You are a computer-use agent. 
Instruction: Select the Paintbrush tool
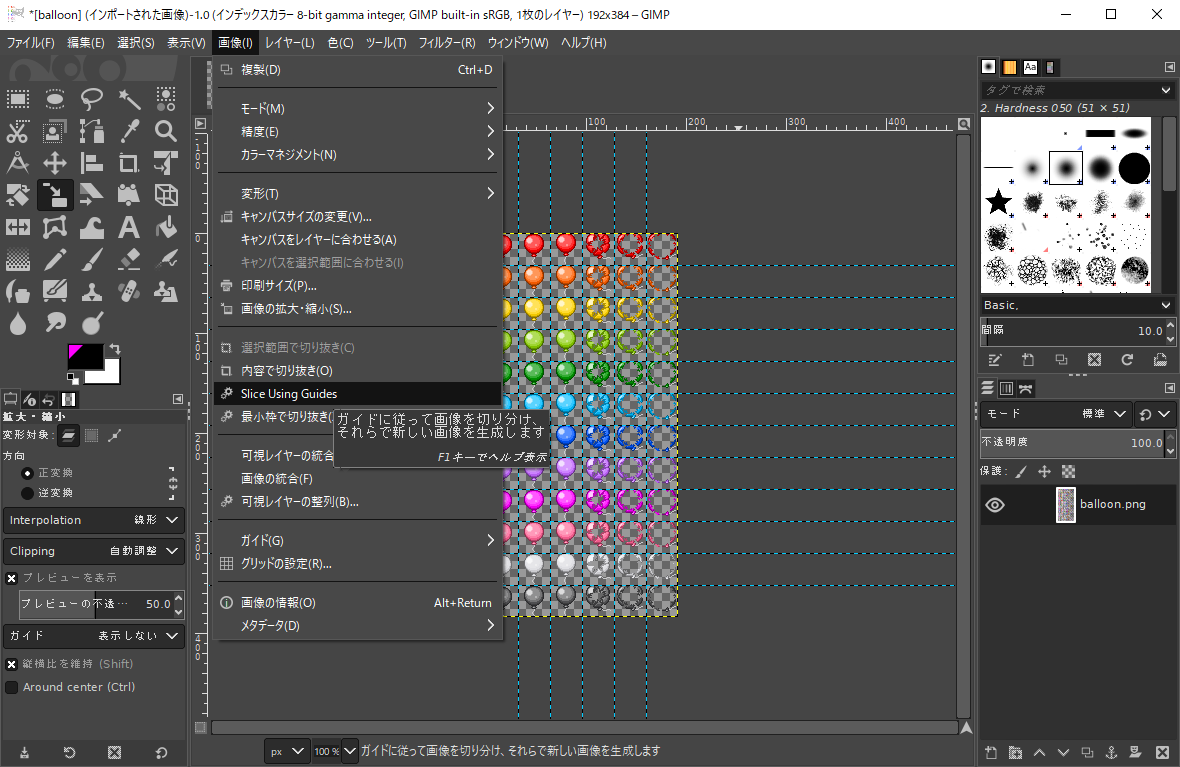[x=91, y=259]
